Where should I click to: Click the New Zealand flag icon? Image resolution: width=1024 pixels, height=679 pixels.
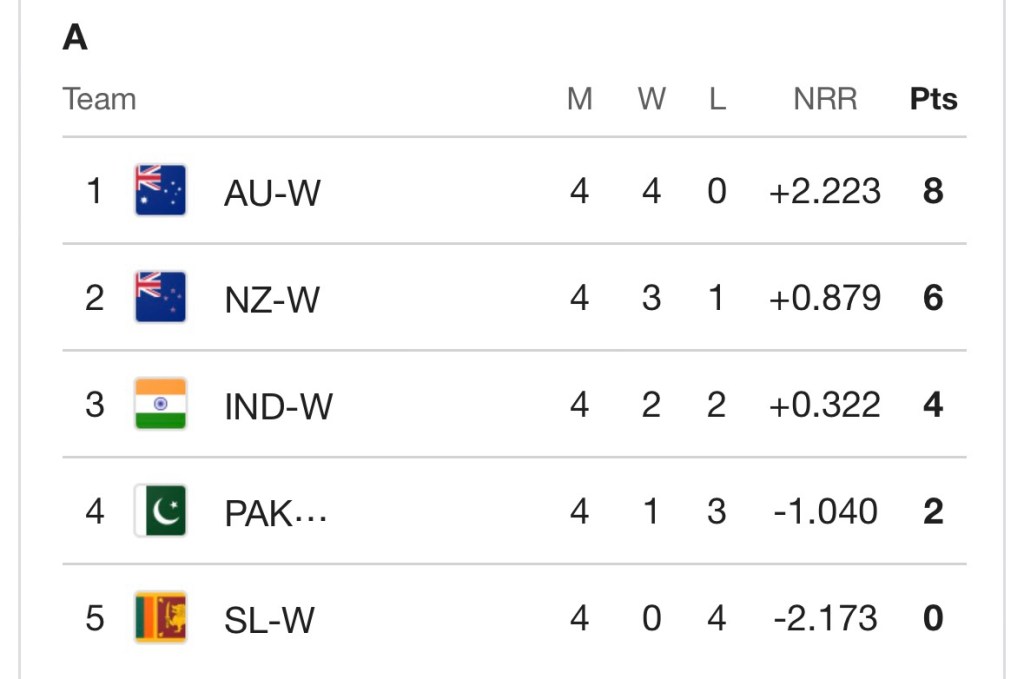160,297
